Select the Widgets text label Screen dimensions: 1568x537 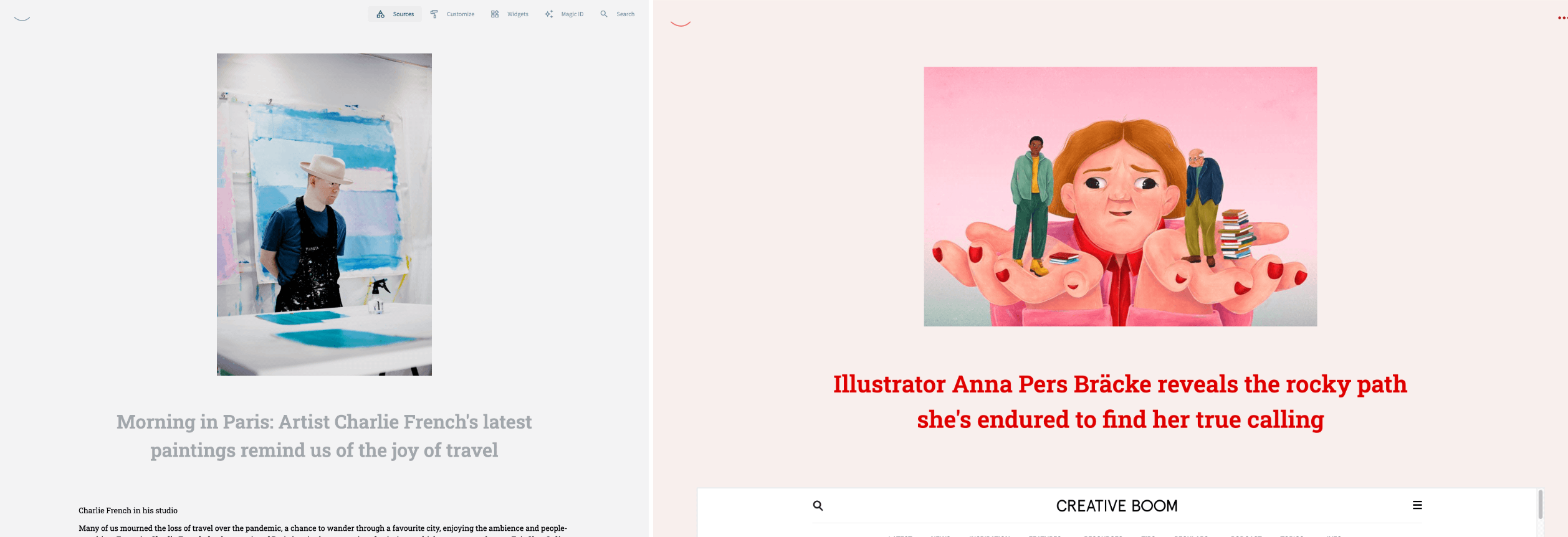pyautogui.click(x=517, y=14)
